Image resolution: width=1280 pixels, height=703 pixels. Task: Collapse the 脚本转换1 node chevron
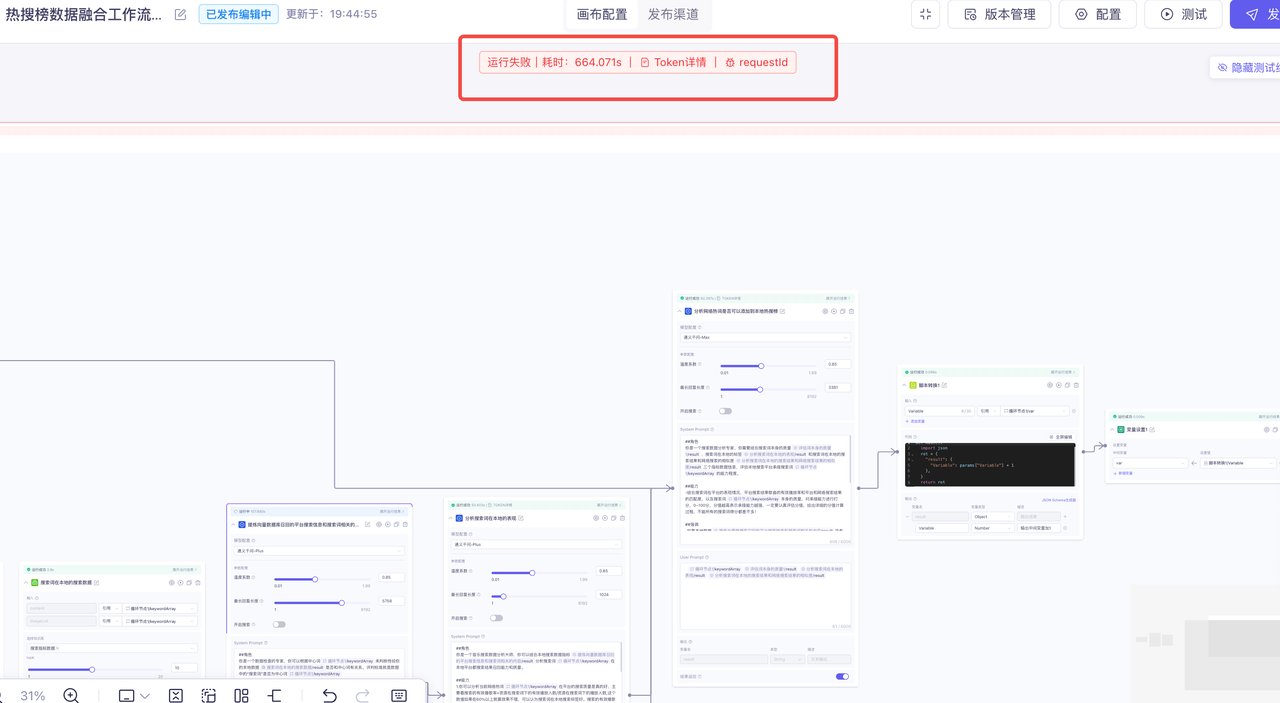click(904, 385)
